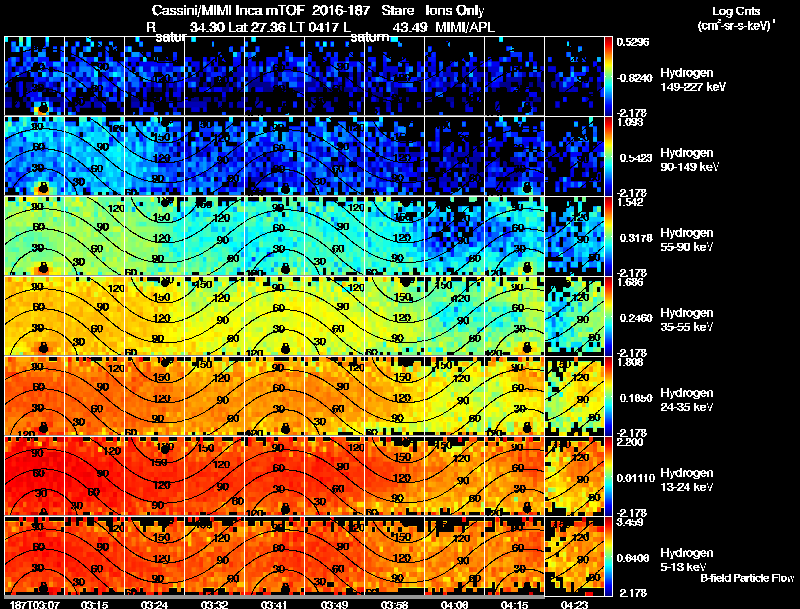
Task: Click the '04:23' time axis label
Action: point(574,604)
